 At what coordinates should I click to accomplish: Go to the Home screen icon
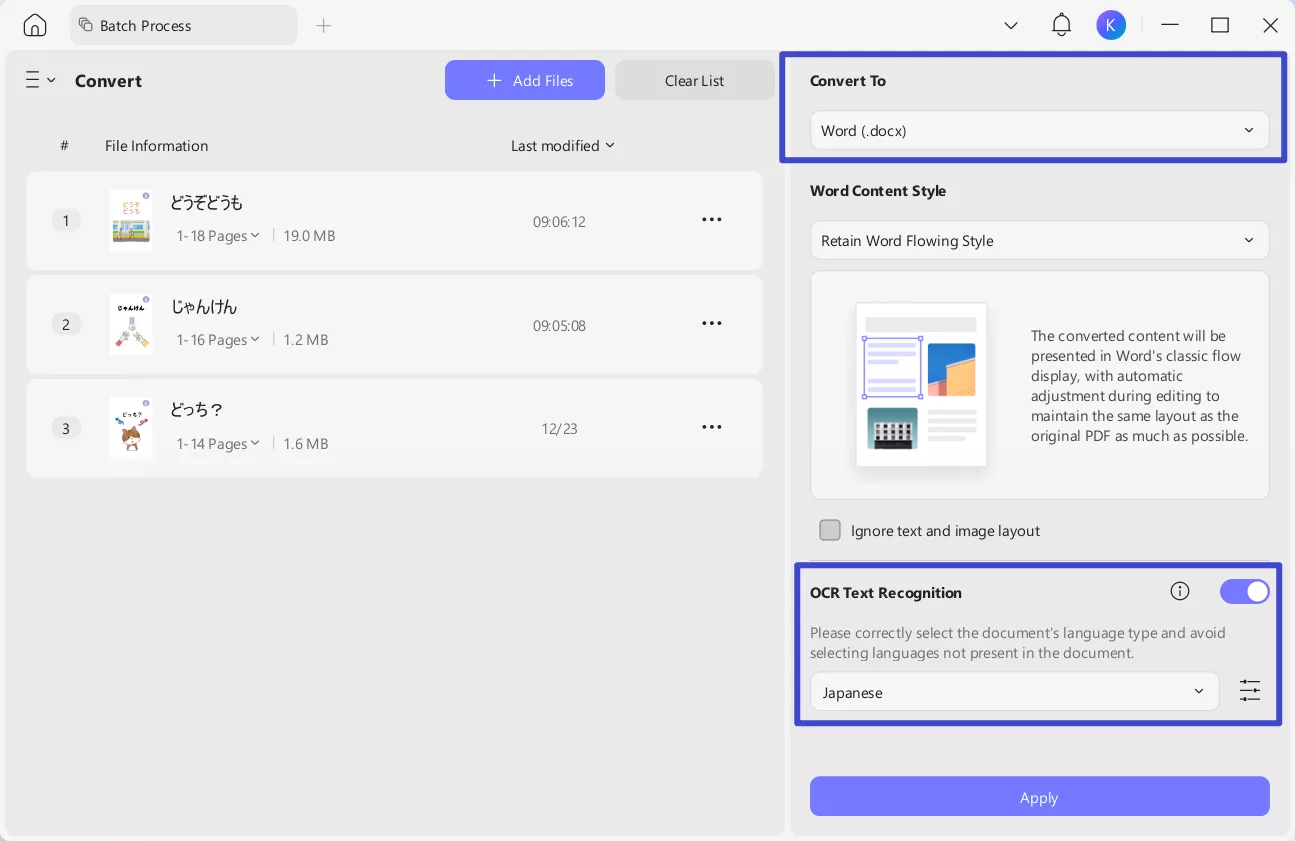tap(35, 26)
